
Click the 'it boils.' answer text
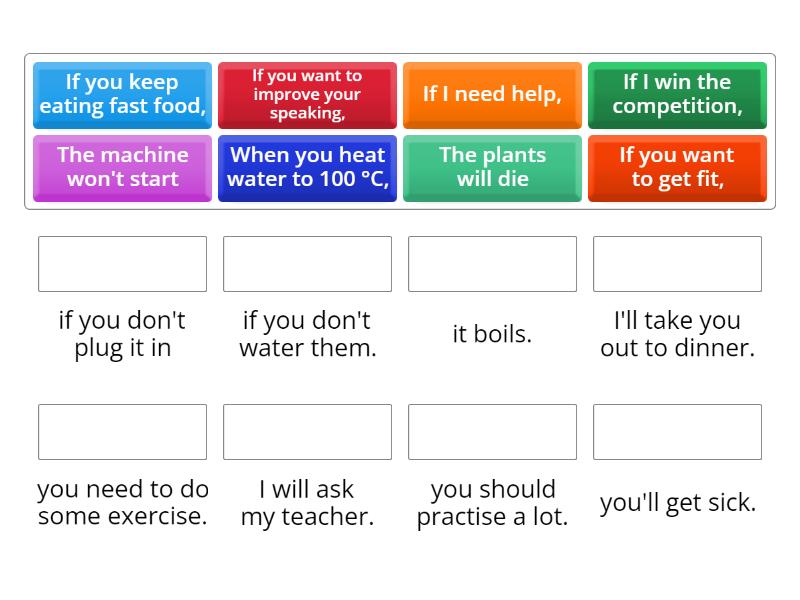coord(492,334)
